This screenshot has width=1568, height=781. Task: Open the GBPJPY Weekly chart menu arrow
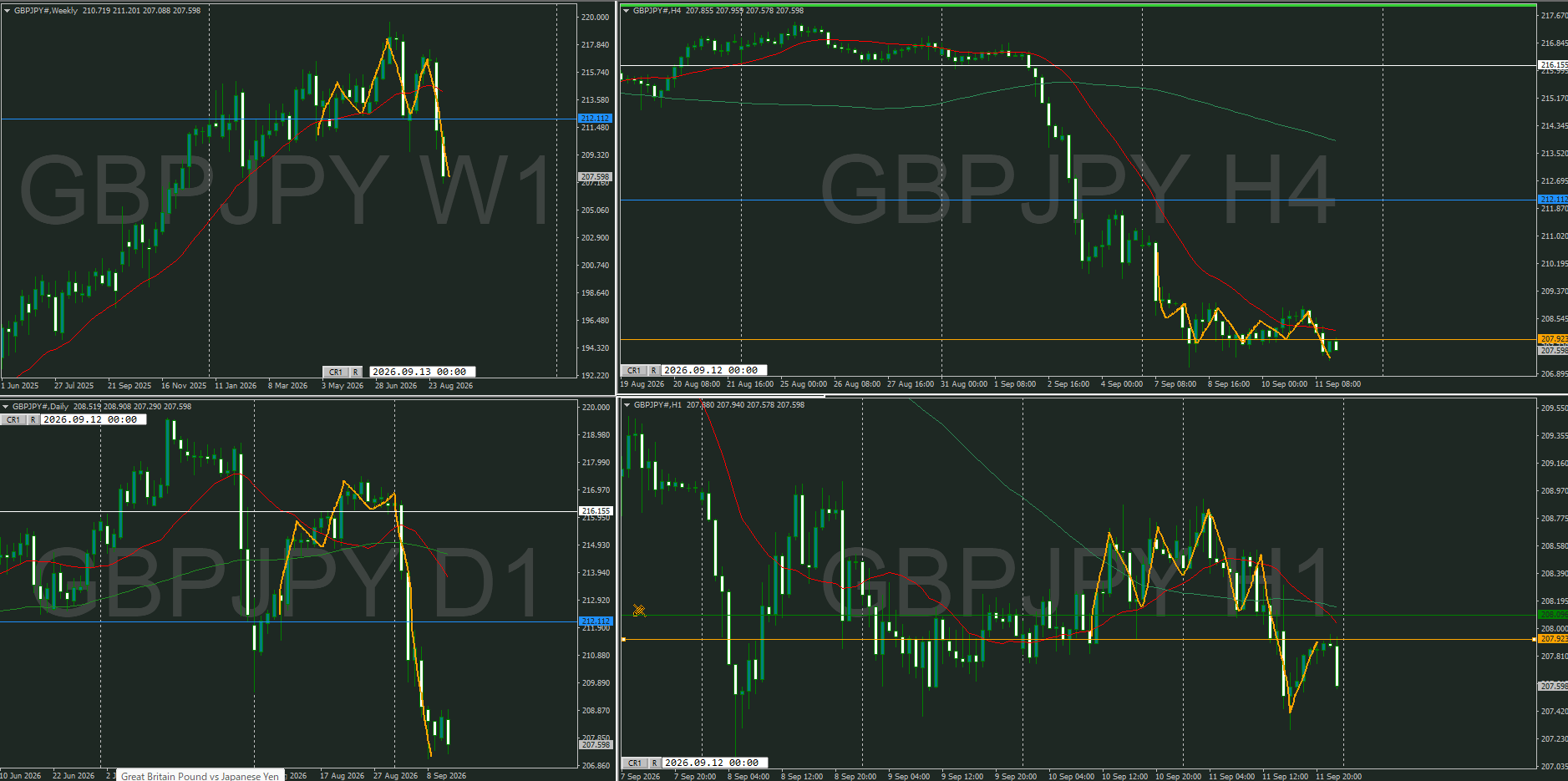coord(7,11)
